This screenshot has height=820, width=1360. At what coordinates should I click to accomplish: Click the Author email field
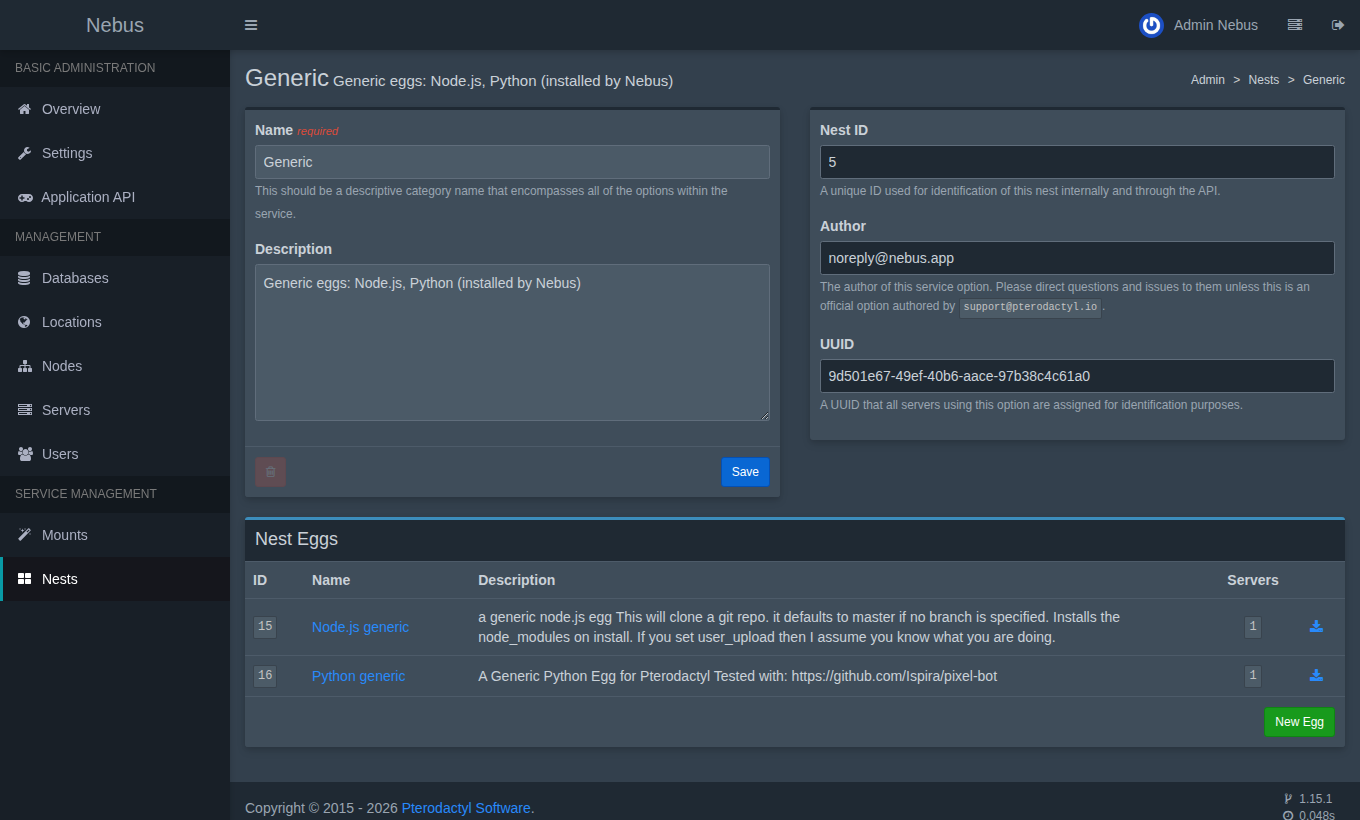click(1077, 258)
